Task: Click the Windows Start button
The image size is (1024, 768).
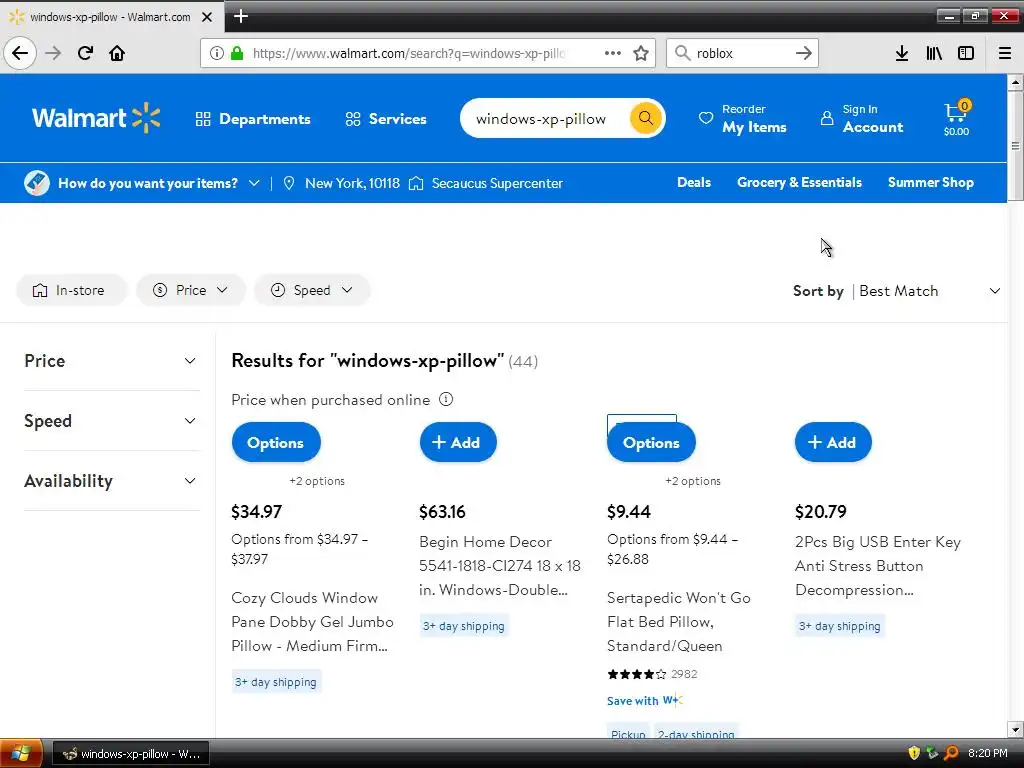Action: (20, 753)
